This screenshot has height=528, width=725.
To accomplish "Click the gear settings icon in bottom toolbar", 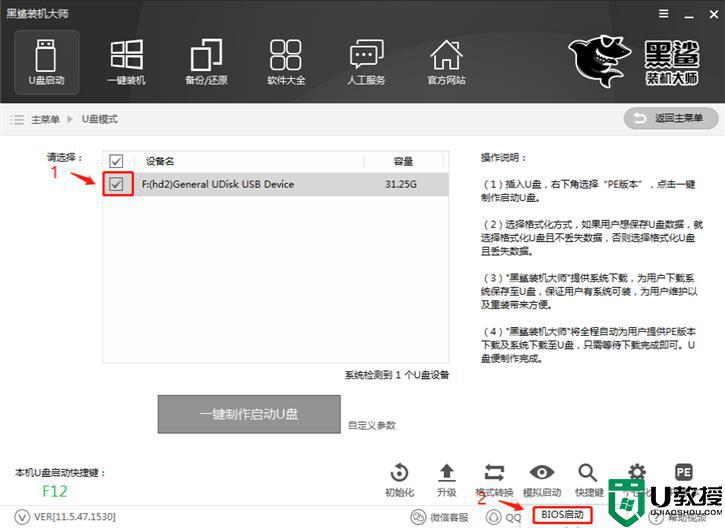I will tap(637, 471).
